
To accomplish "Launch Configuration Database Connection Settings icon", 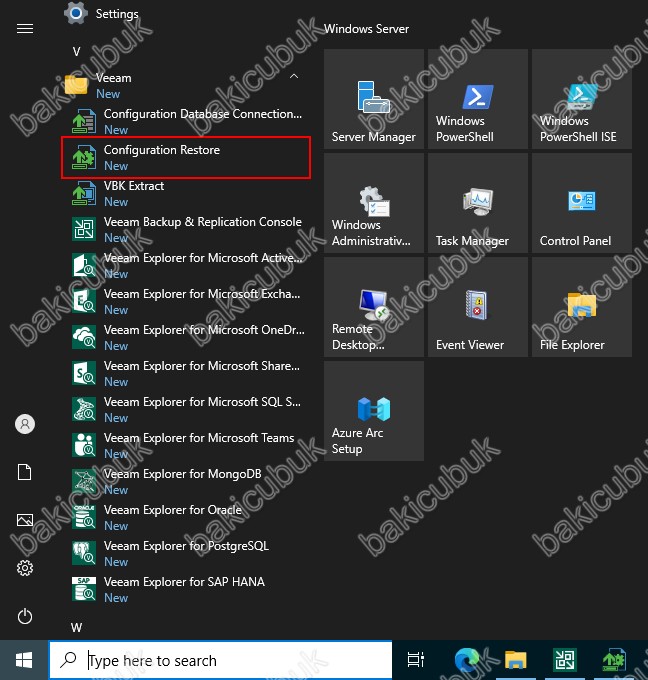I will 84,121.
